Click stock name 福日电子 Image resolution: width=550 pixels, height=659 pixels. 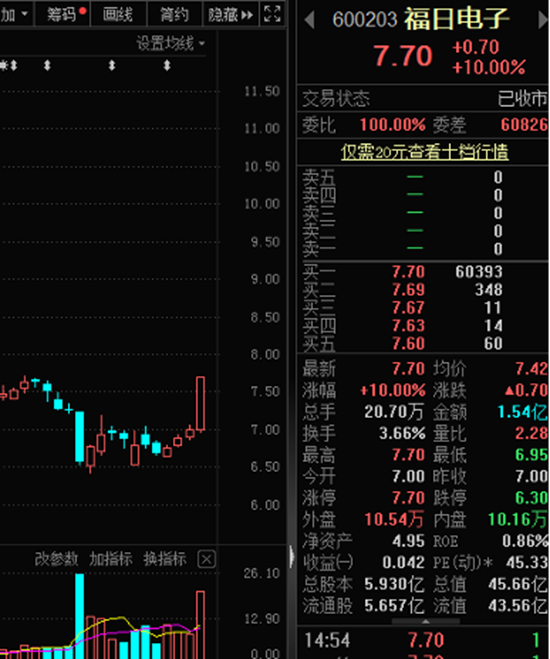[x=456, y=19]
